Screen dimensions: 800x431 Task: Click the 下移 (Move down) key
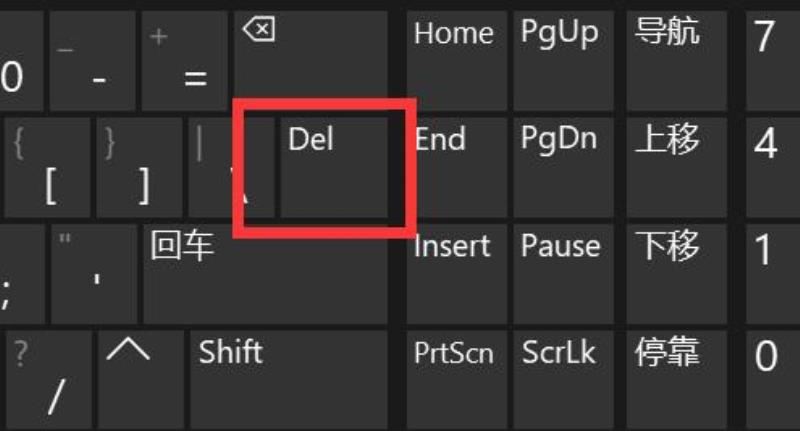click(x=677, y=274)
